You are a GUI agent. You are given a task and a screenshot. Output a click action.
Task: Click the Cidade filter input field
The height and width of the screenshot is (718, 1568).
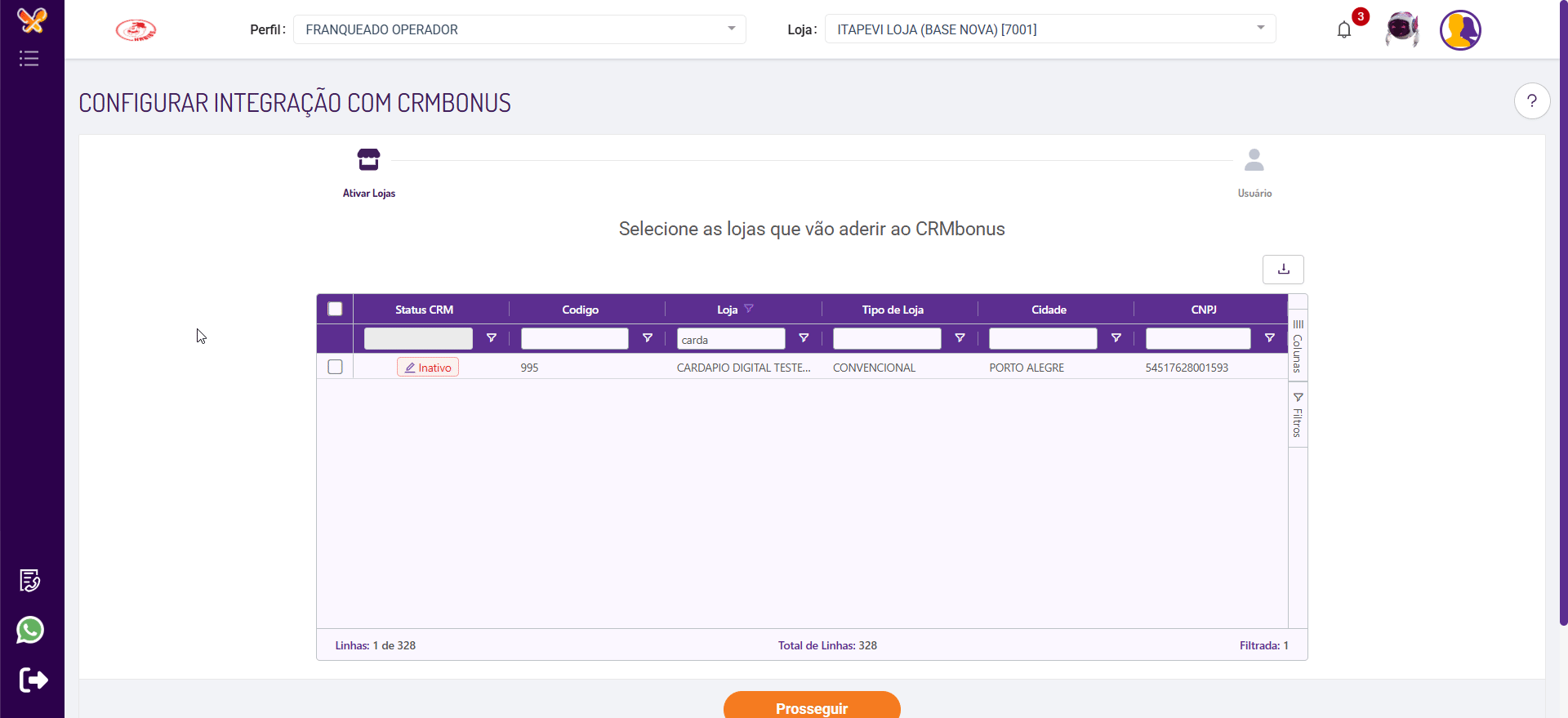[x=1043, y=339]
